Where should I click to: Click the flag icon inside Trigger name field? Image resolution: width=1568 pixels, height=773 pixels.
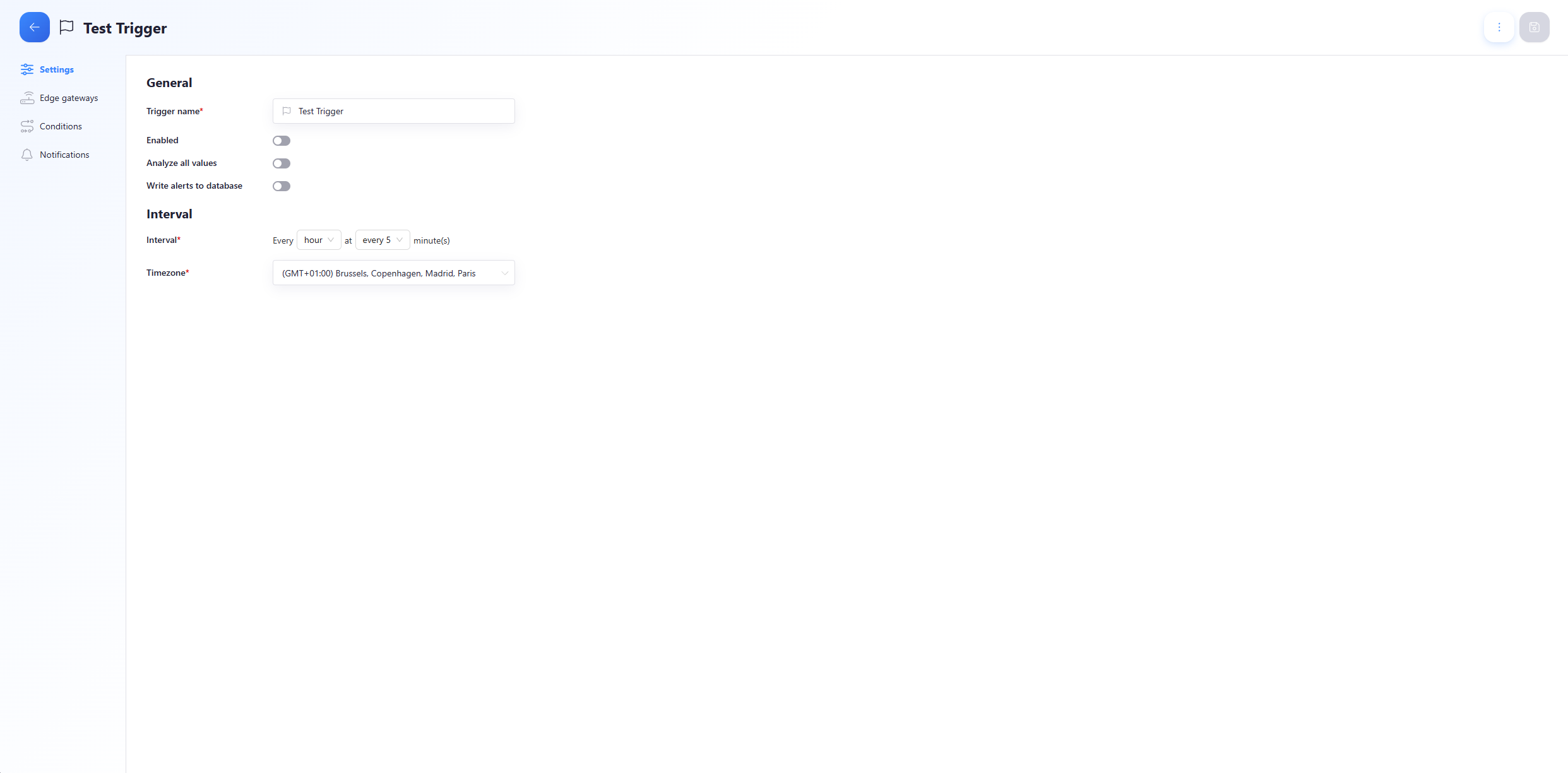click(287, 111)
